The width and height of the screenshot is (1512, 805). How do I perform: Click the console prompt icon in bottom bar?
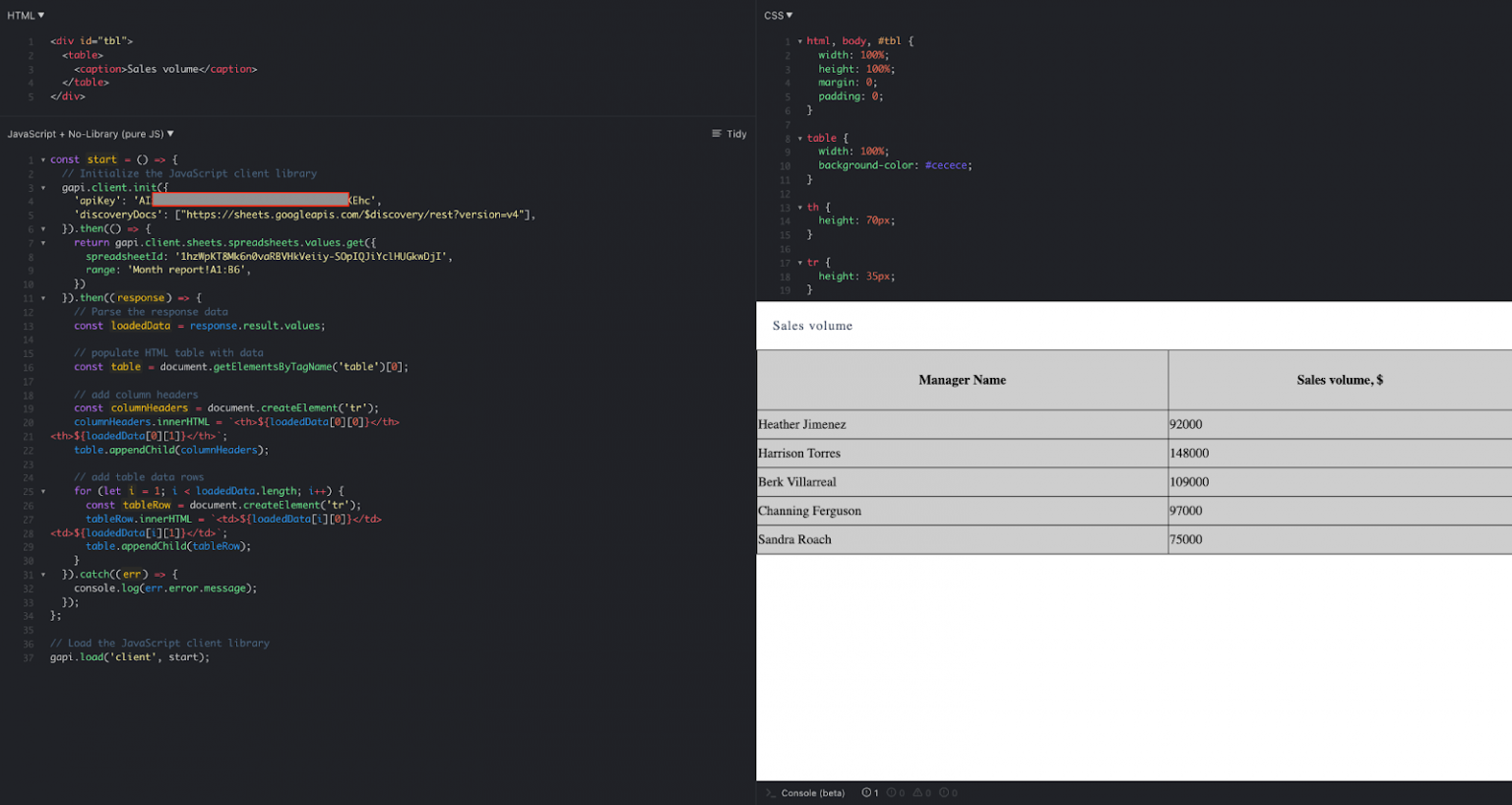tap(771, 793)
